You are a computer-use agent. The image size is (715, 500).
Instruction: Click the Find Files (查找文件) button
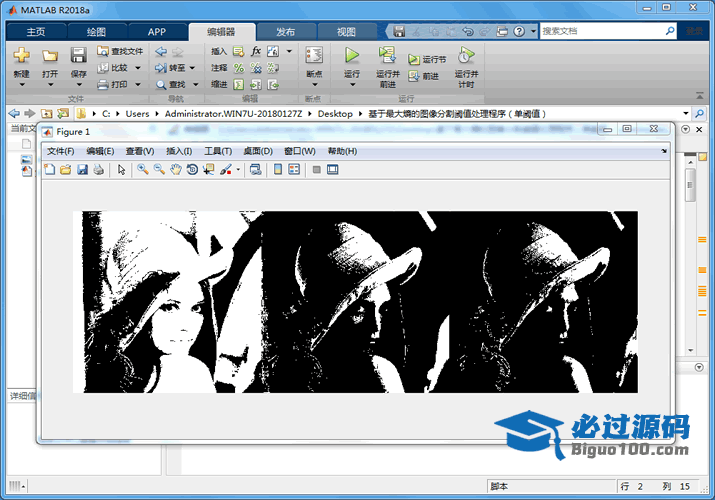click(x=120, y=51)
